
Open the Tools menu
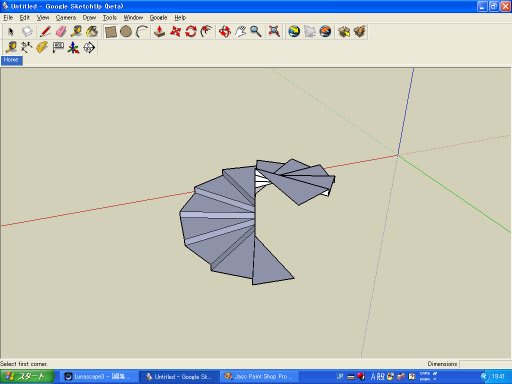(109, 18)
